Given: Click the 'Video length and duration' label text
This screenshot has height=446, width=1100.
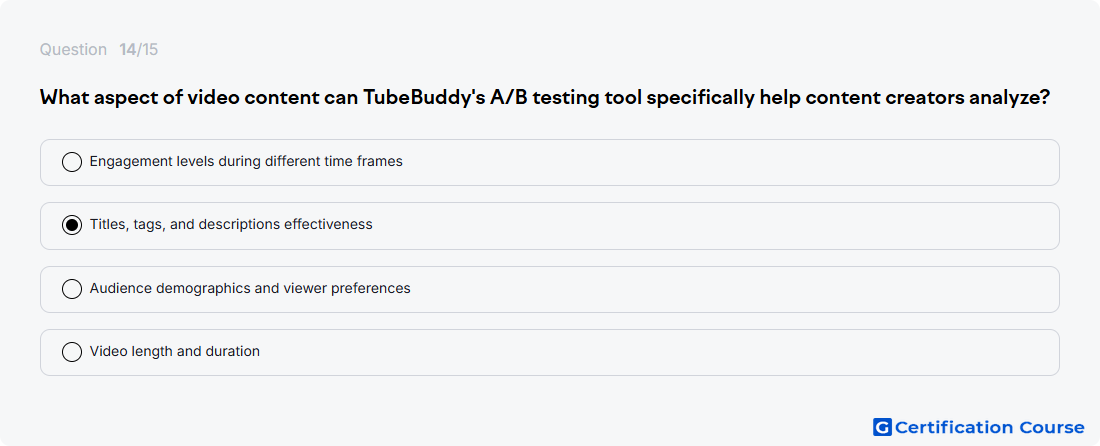Looking at the screenshot, I should 175,351.
